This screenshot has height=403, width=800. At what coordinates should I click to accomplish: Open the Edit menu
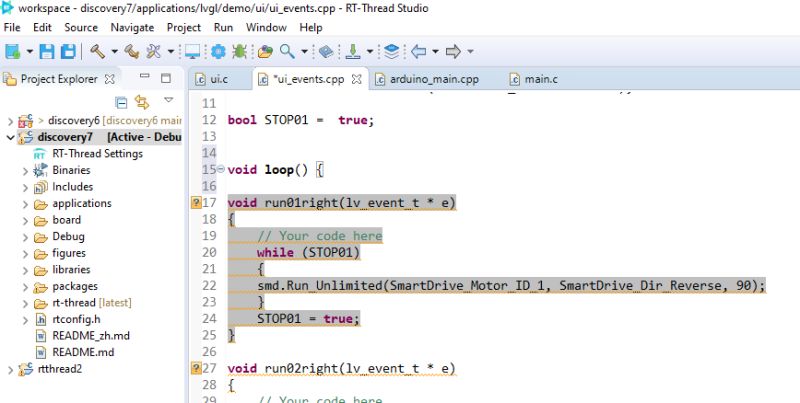coord(42,28)
